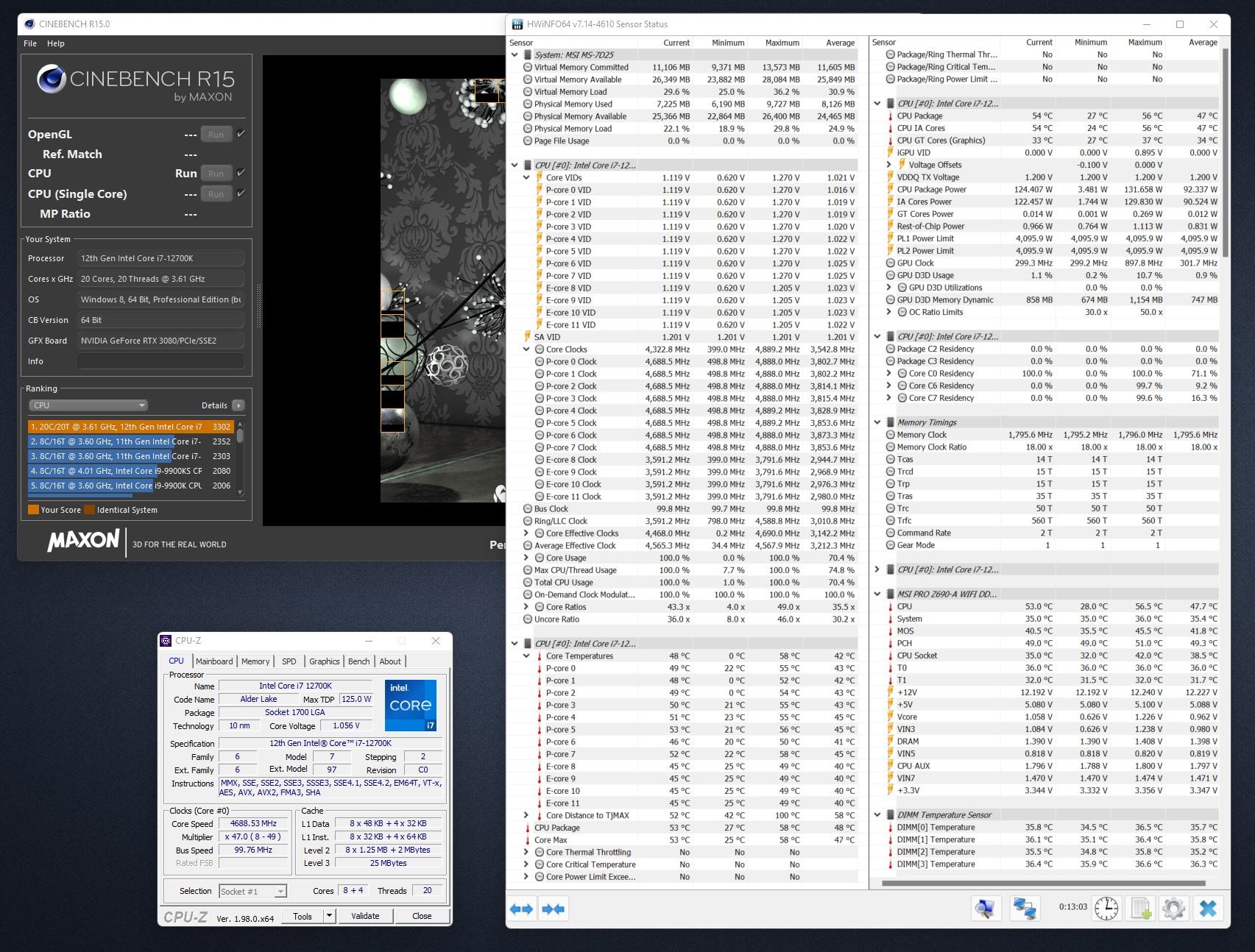Click the DIMM[0] Temperature sensor icon
1255x952 pixels.
click(x=890, y=827)
